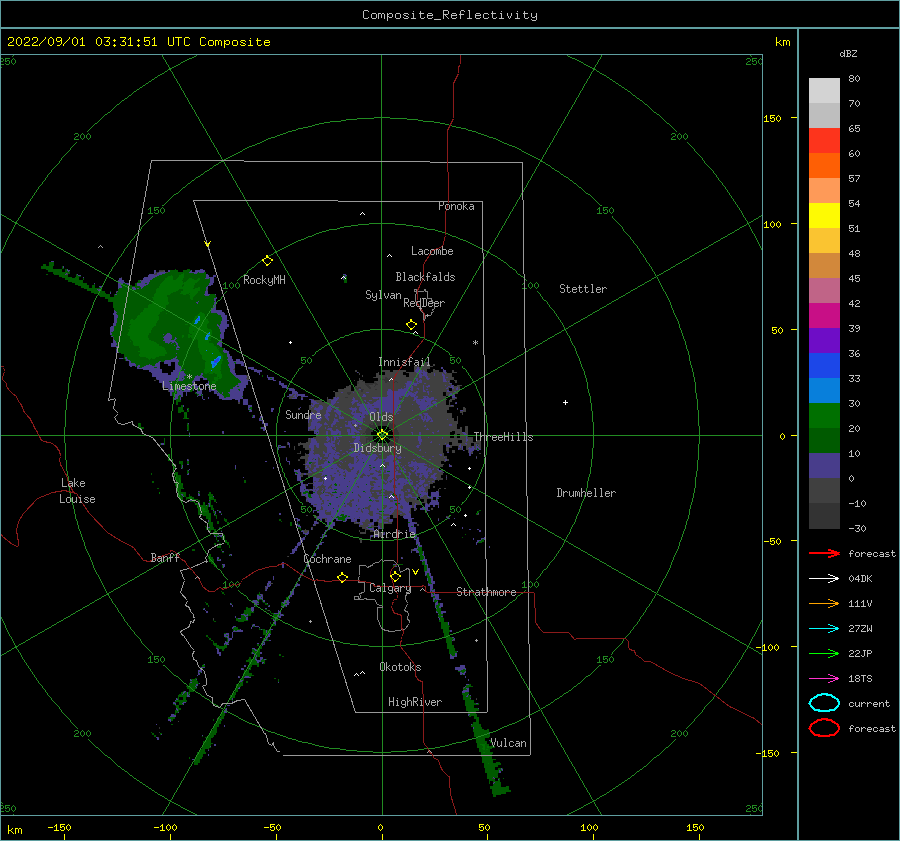
Task: Click the ThreeHills label
Action: [x=503, y=437]
